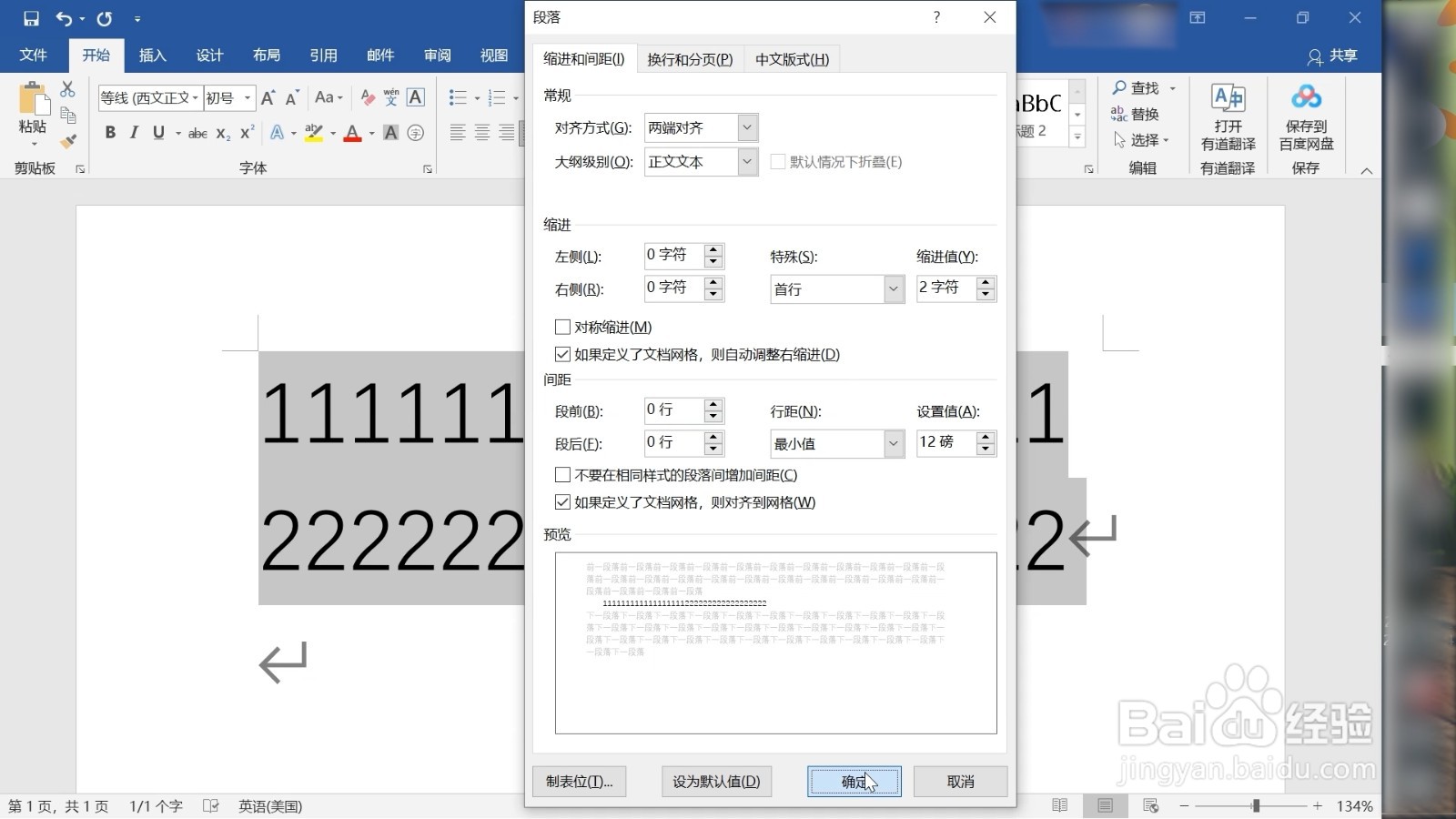Viewport: 1456px width, 819px height.
Task: Toggle Underline formatting
Action: [x=158, y=133]
